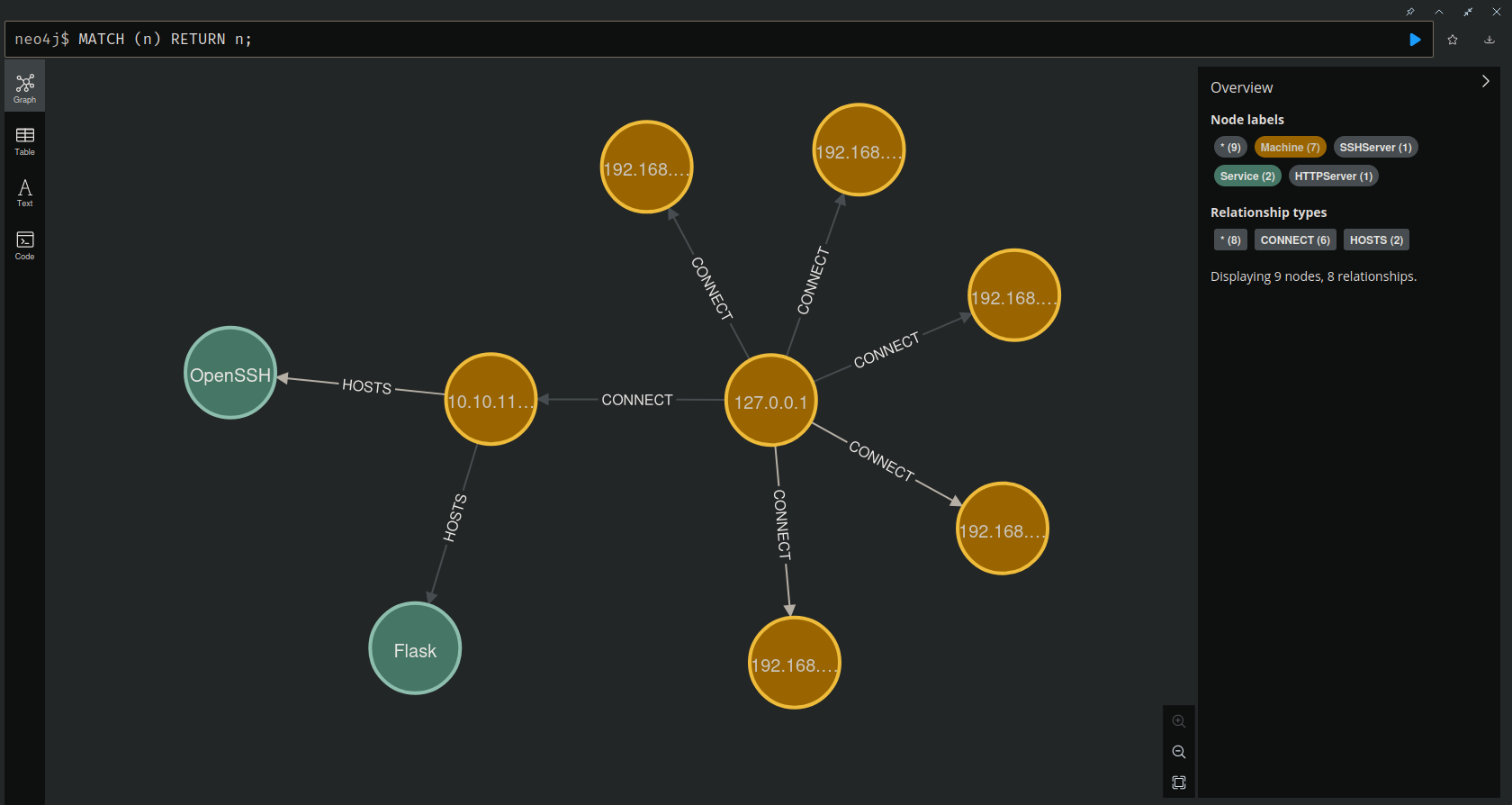1512x805 pixels.
Task: Run the Cypher query with play button
Action: pyautogui.click(x=1415, y=40)
